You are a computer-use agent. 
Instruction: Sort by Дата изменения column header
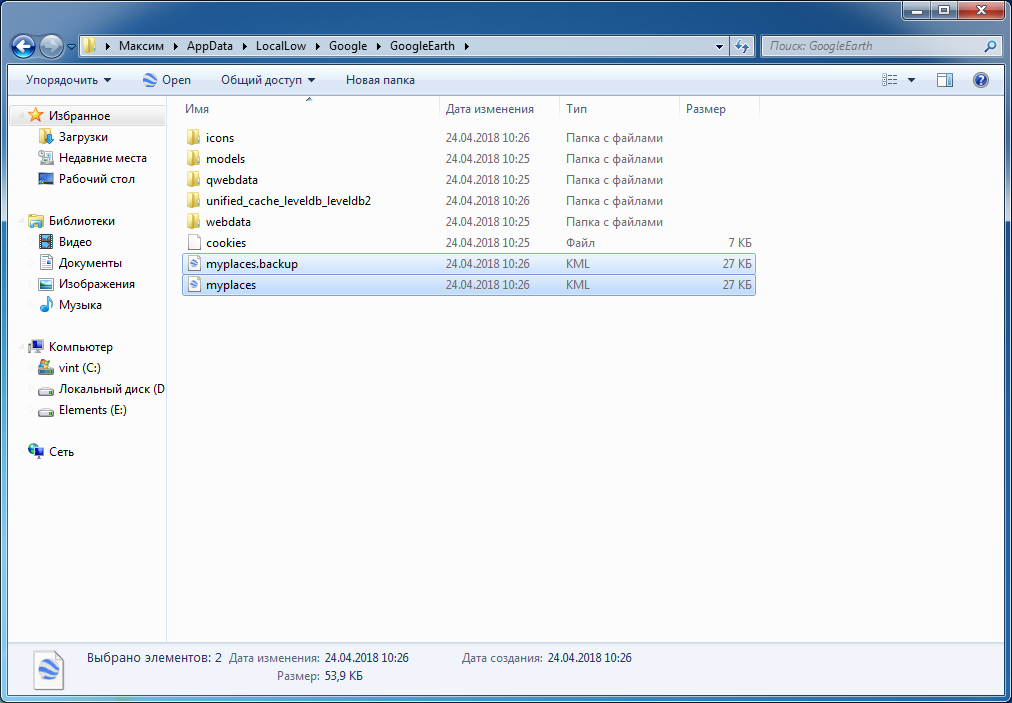pyautogui.click(x=490, y=109)
